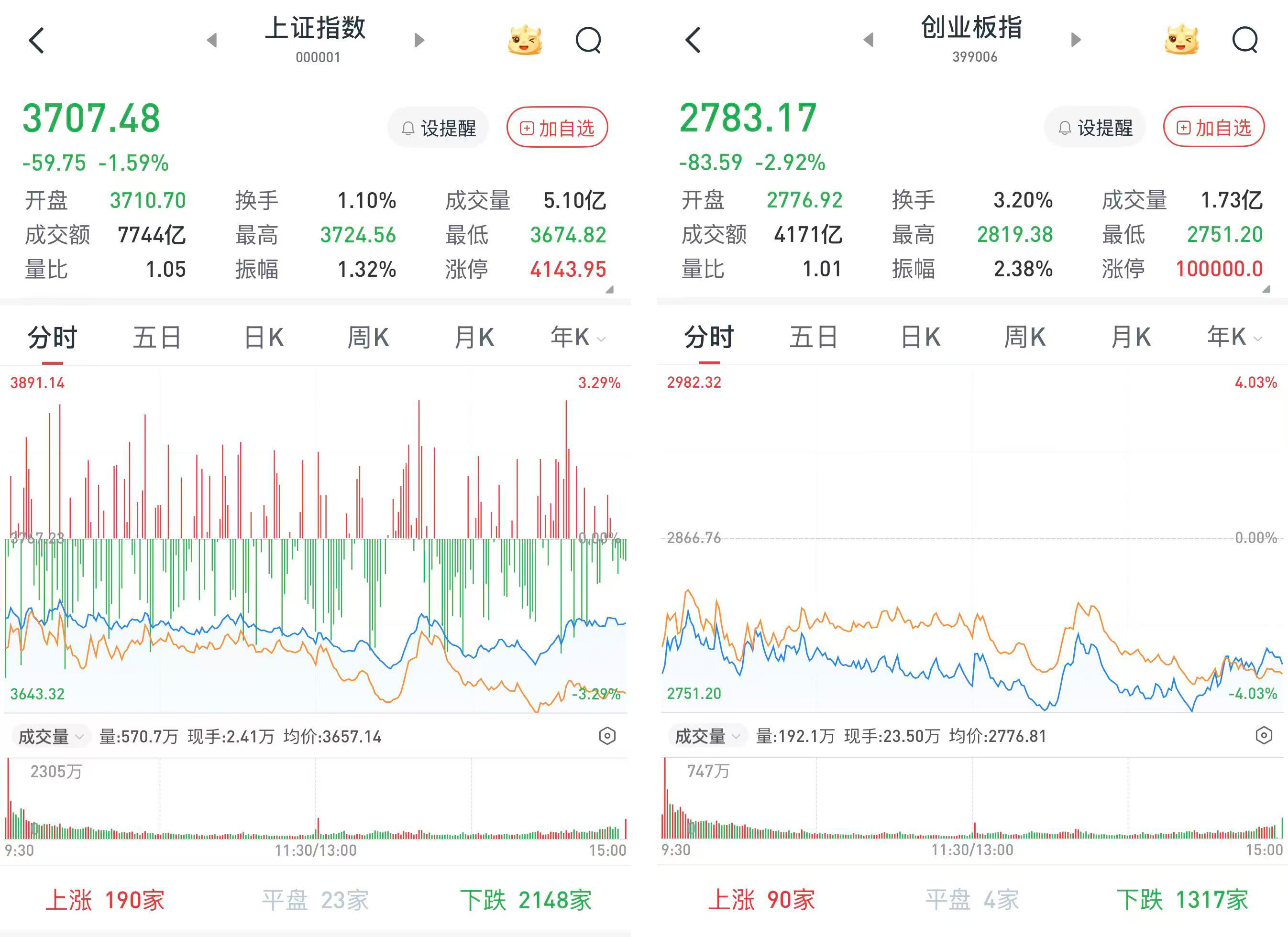Tap 平盘 23家 under 上证指数
This screenshot has width=1288, height=937.
coord(315,900)
